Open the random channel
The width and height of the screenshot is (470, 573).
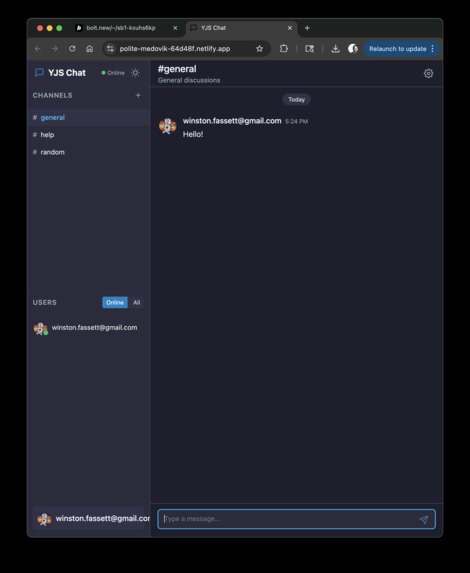88,152
